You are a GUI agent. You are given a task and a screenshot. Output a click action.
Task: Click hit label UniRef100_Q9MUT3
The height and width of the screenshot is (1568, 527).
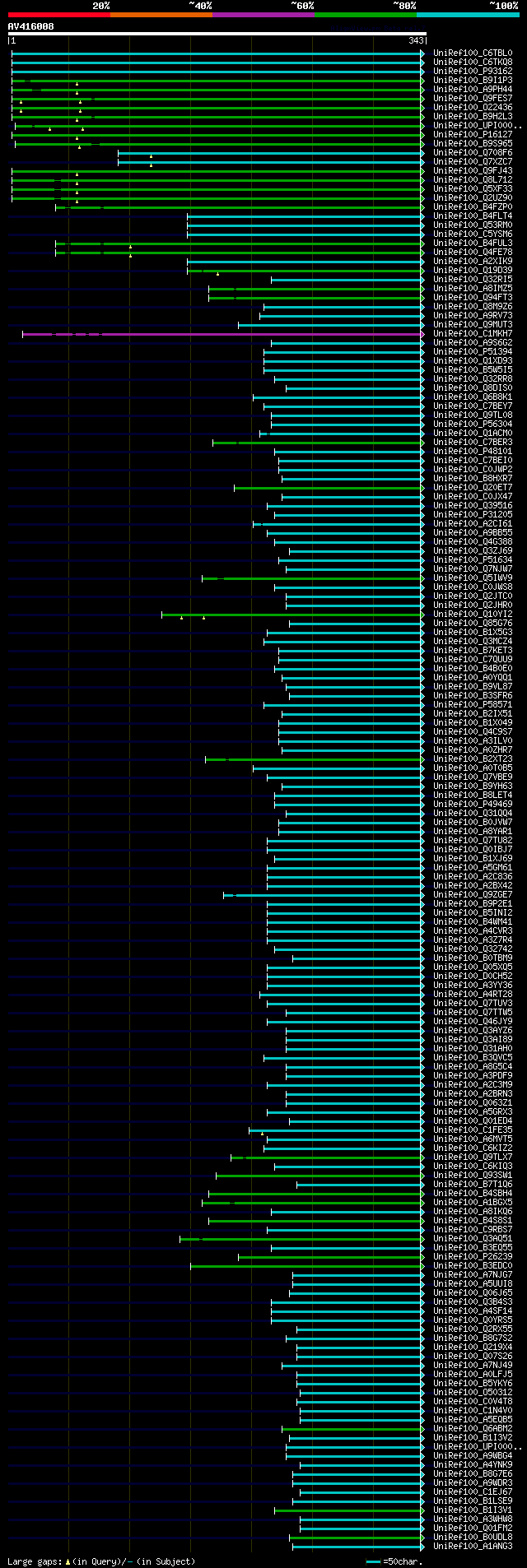(473, 325)
